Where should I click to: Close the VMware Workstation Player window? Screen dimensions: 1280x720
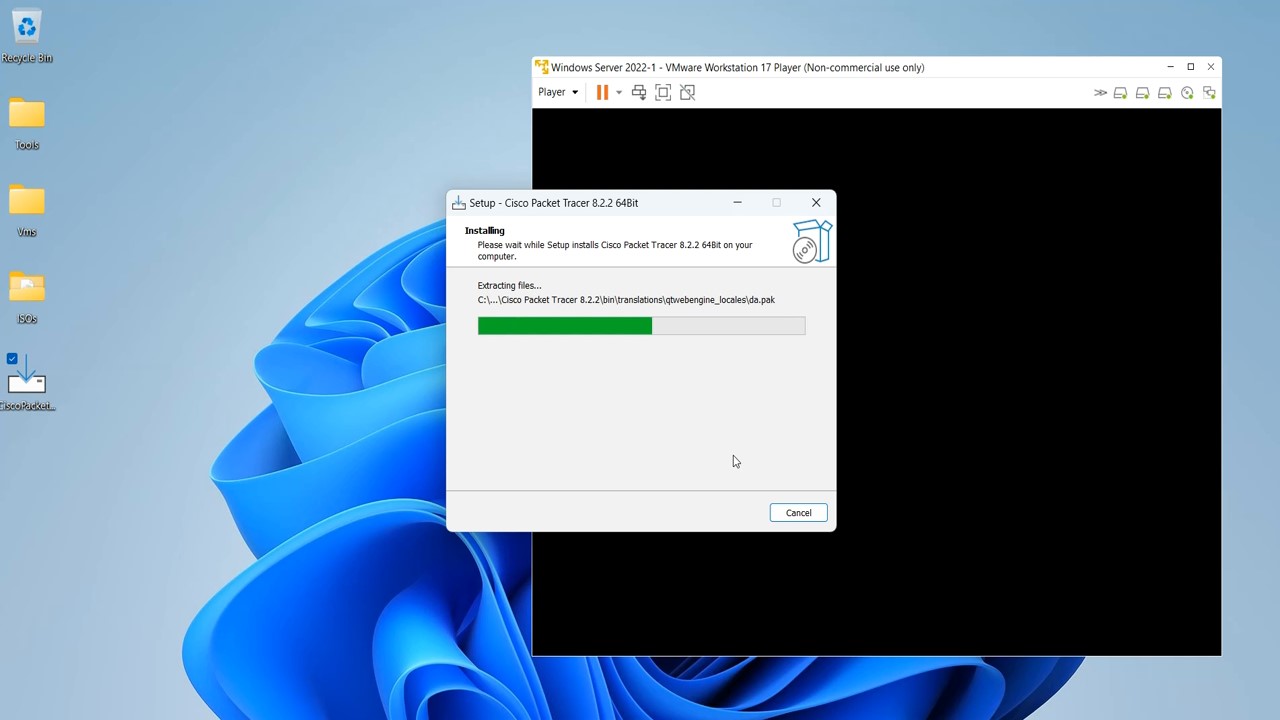[1211, 67]
